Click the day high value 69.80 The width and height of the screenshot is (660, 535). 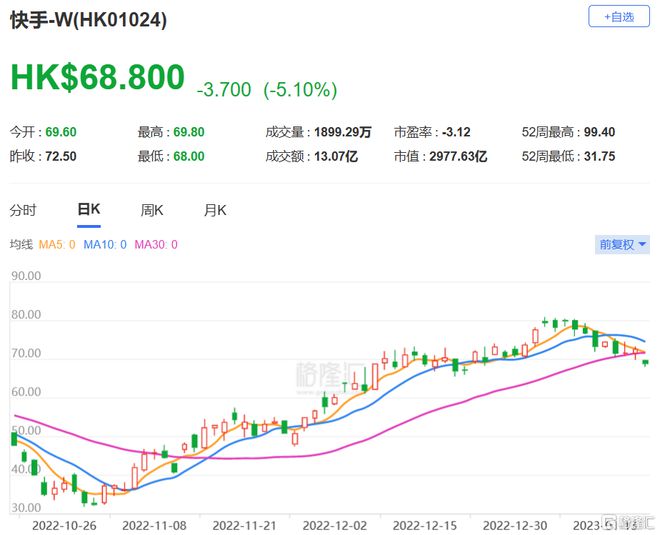click(x=189, y=132)
